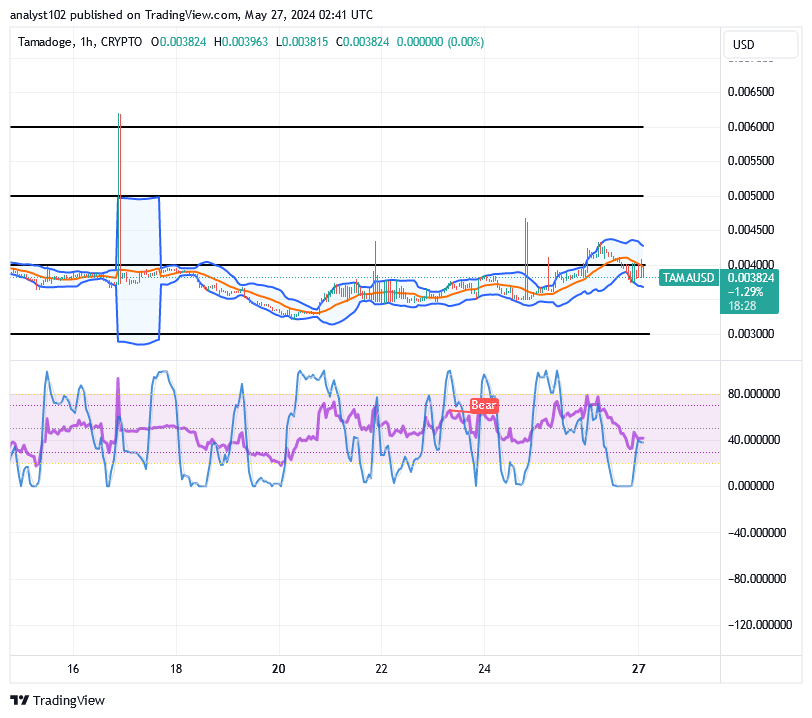Click the 0.006500 price scale label
The width and height of the screenshot is (812, 718).
pos(751,91)
